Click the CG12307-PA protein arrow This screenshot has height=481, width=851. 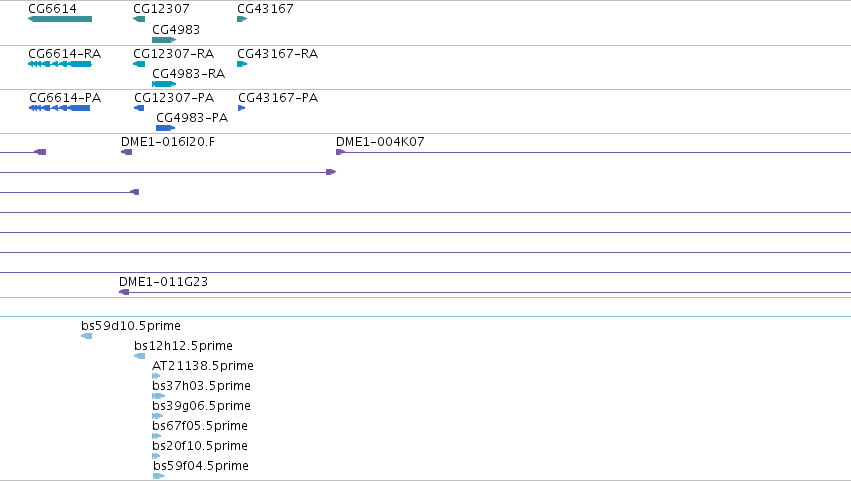(139, 108)
